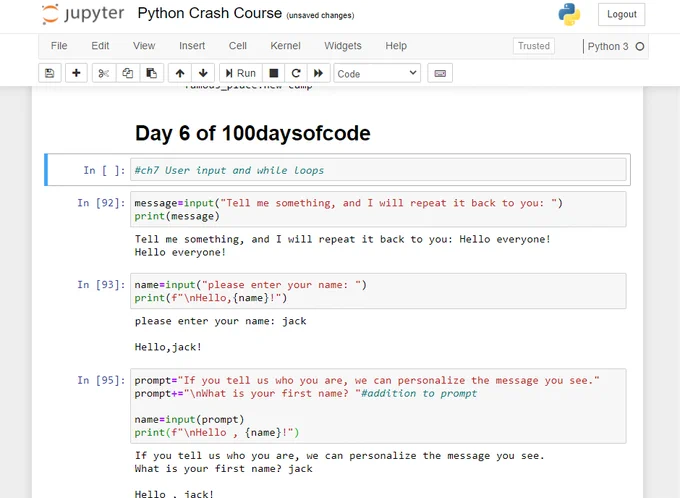Click the empty In [ ]: prompt label
680x498 pixels.
104,170
